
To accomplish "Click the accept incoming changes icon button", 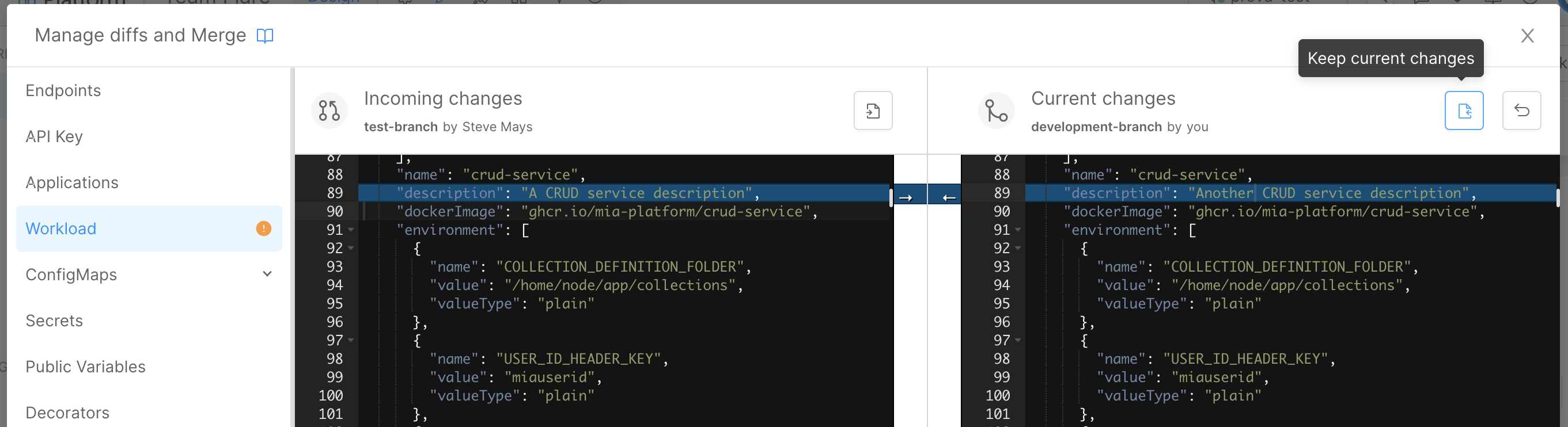I will [x=872, y=110].
